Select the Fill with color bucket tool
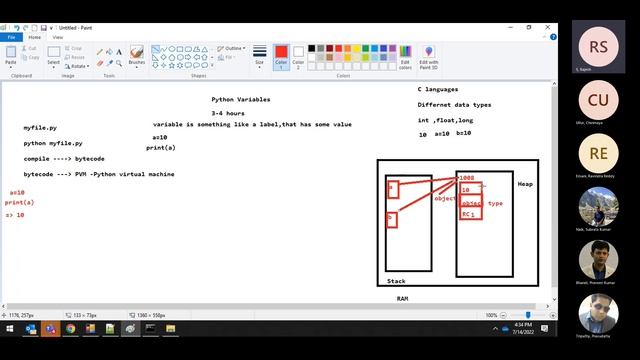This screenshot has width=640, height=360. pyautogui.click(x=109, y=52)
